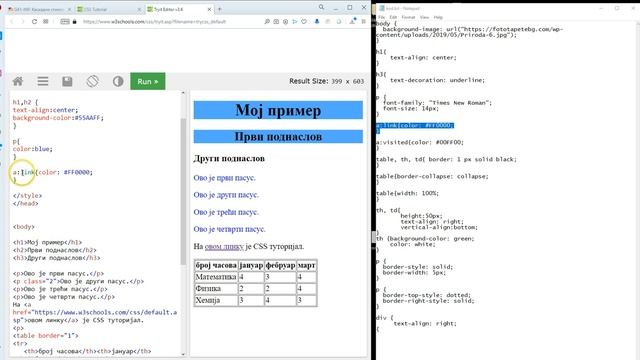Image resolution: width=640 pixels, height=360 pixels.
Task: Search tabs with the title bar magnifier
Action: tap(322, 7)
